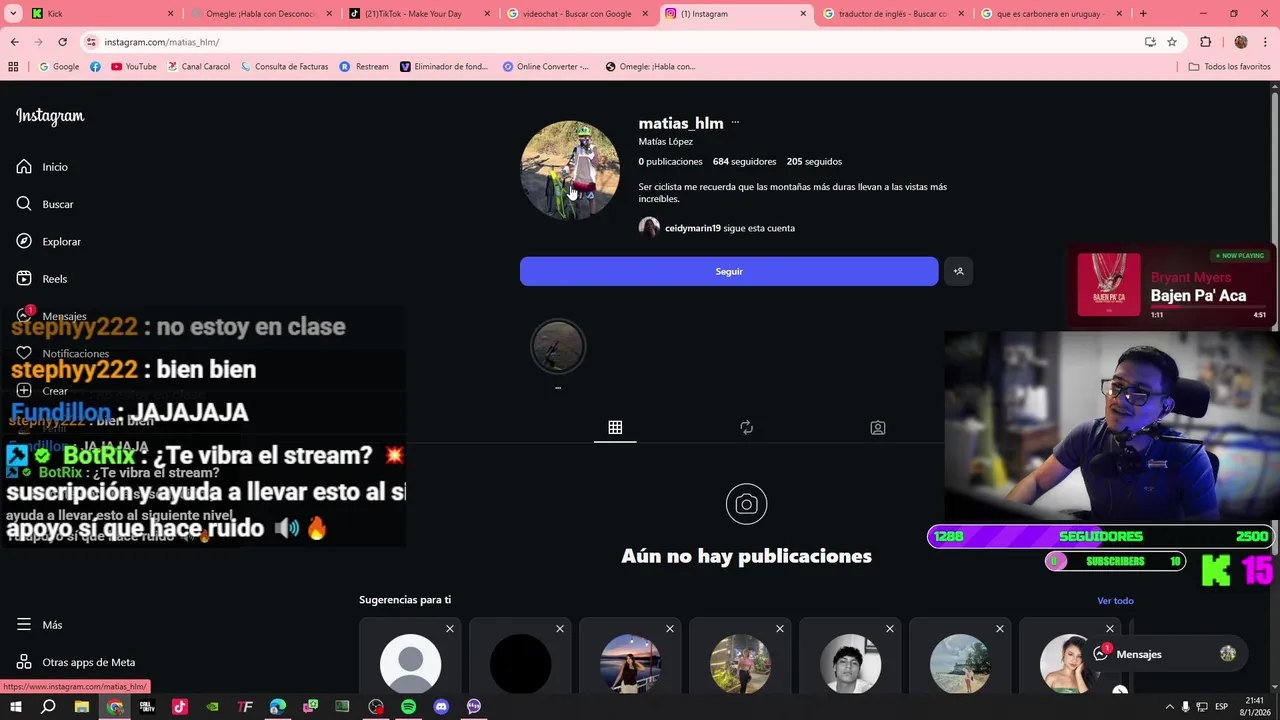Open the Chrome profile avatar
The width and height of the screenshot is (1280, 720).
(1241, 42)
